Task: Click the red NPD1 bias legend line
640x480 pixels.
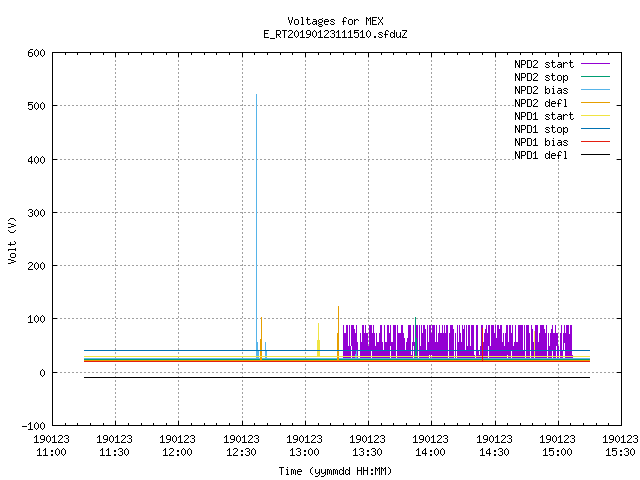Action: 596,142
